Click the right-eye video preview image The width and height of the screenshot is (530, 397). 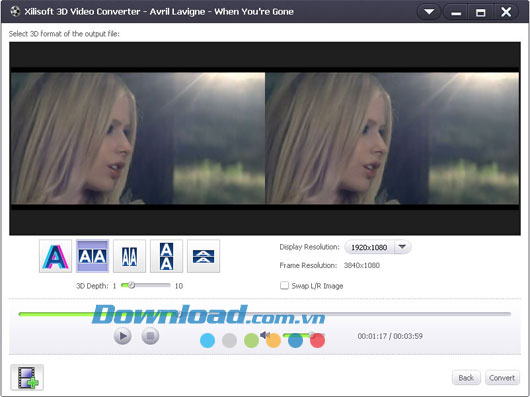(x=392, y=138)
